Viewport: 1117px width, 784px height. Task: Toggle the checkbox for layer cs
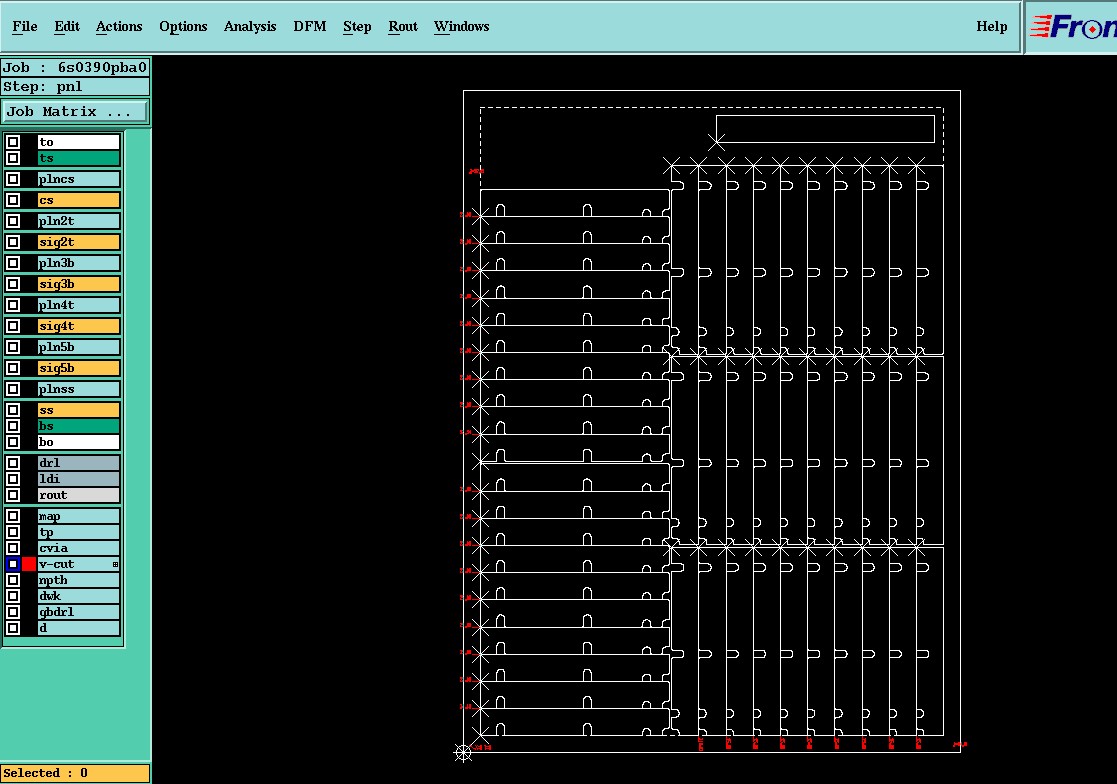click(x=13, y=200)
